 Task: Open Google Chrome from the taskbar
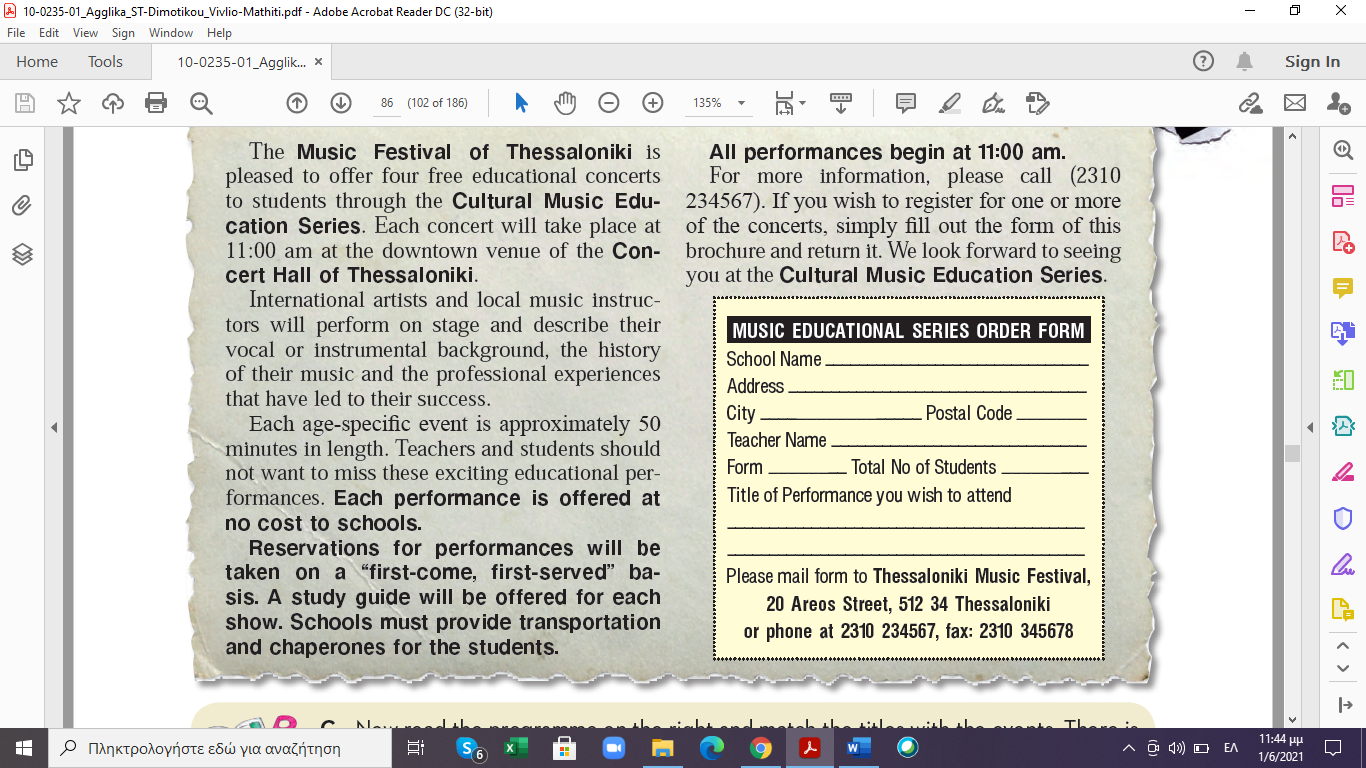761,748
